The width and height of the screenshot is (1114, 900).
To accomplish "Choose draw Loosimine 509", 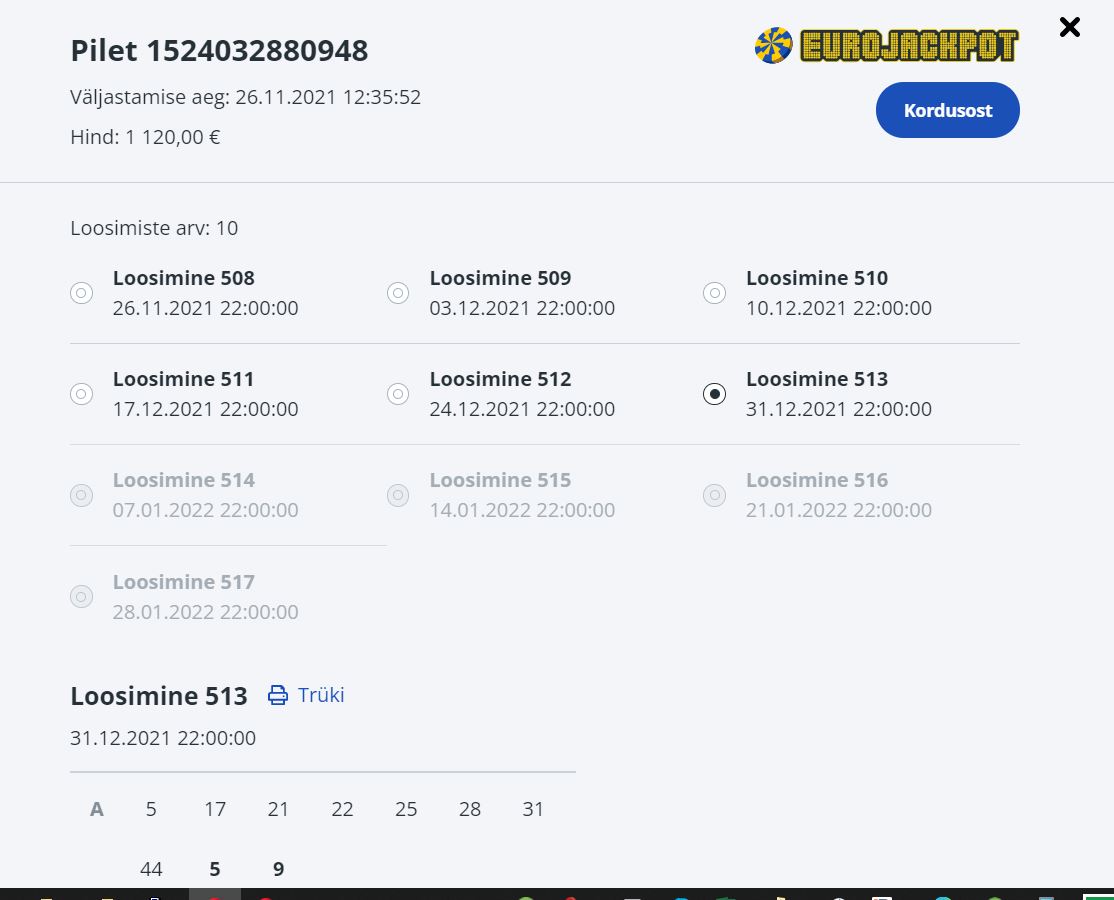I will pos(398,293).
